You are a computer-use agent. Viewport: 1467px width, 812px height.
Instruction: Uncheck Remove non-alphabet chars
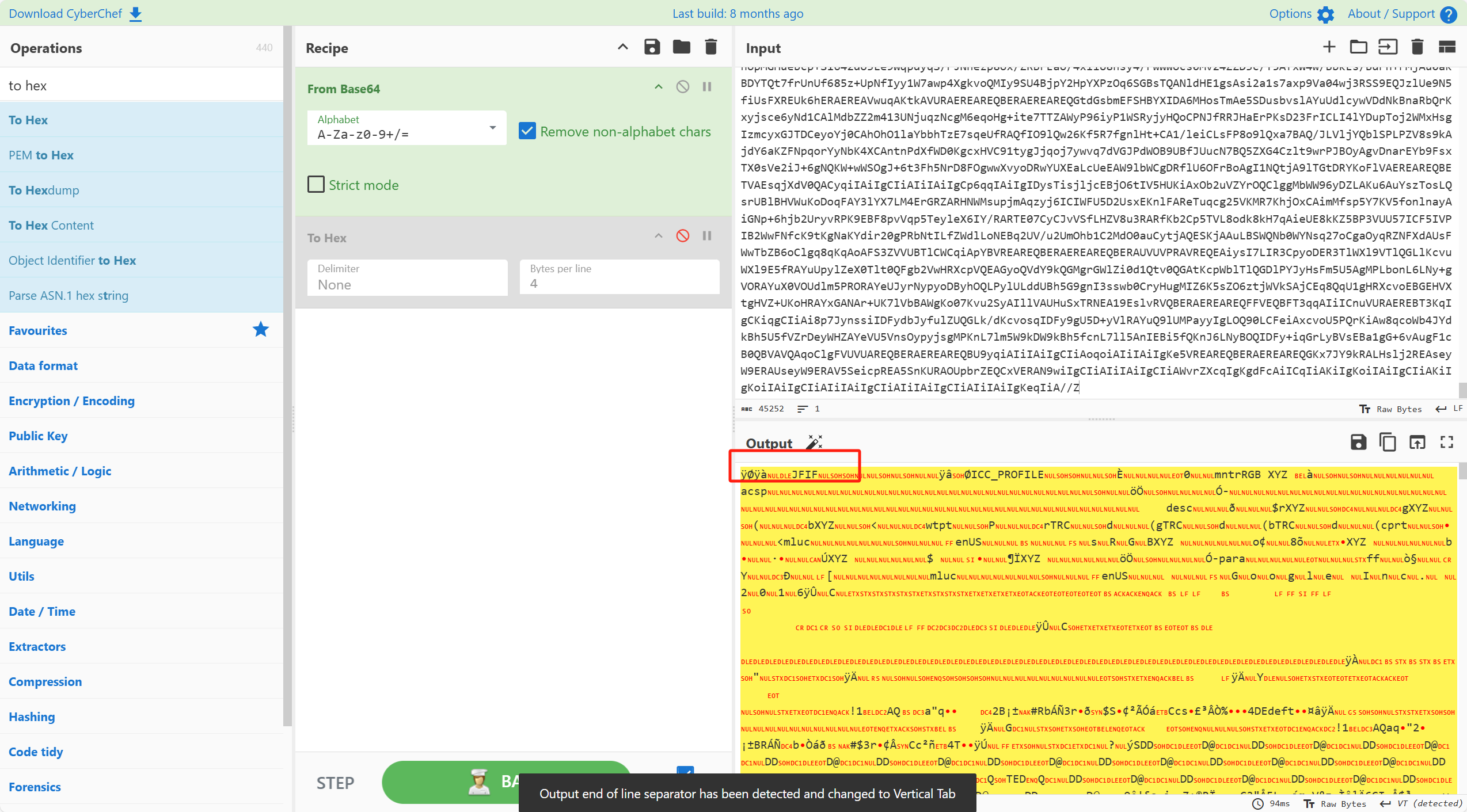[x=527, y=131]
